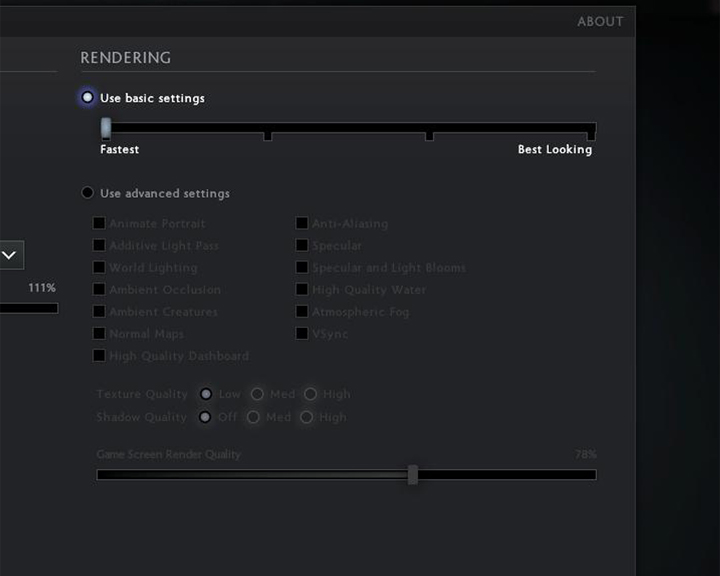Viewport: 720px width, 576px height.
Task: Expand the dropdown chevron on the left edge
Action: (10, 255)
